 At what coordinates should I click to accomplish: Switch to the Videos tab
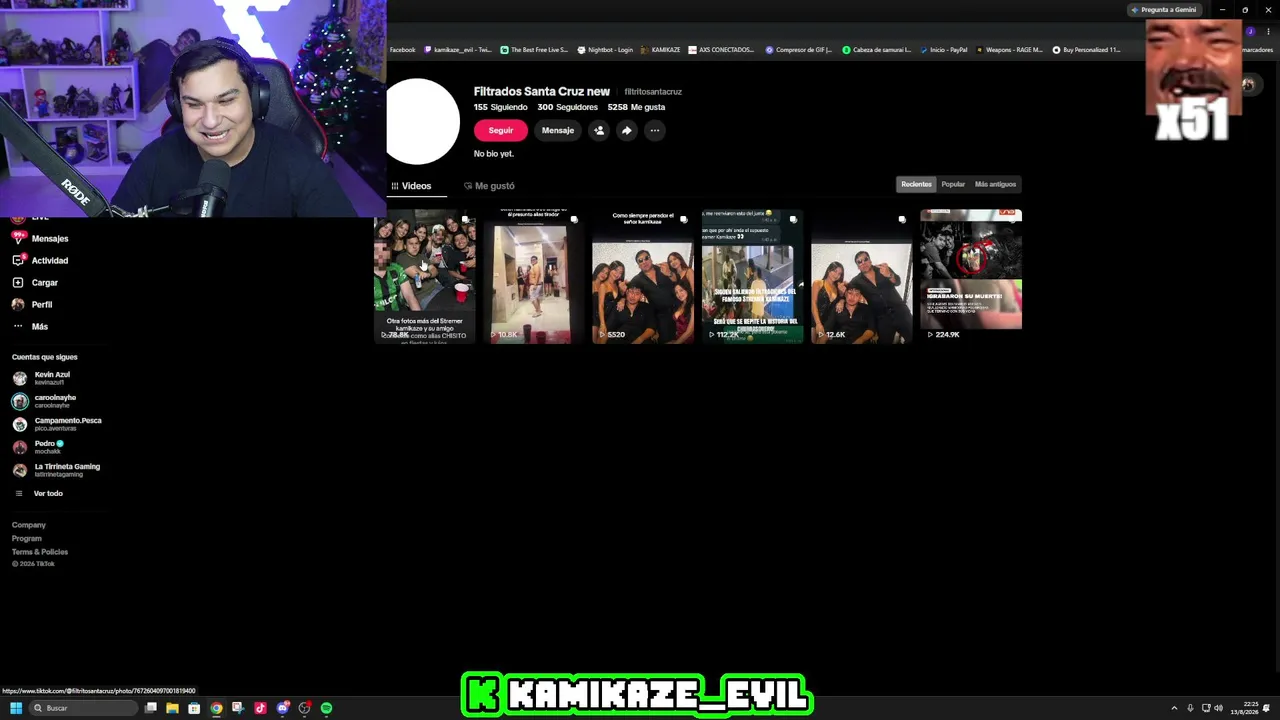coord(411,186)
